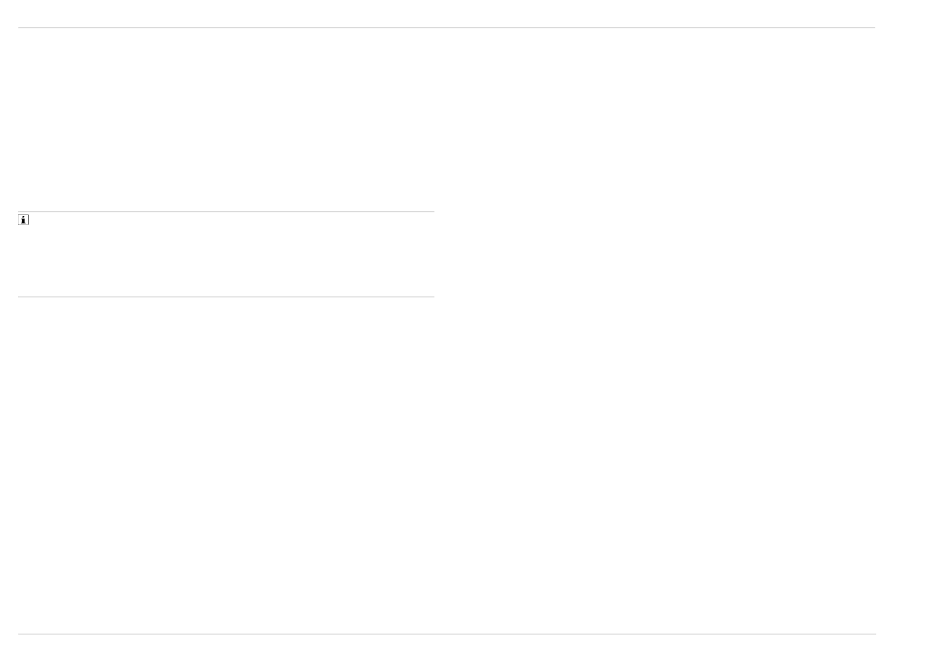
Task: Click the divider line below the info note
Action: coord(226,297)
